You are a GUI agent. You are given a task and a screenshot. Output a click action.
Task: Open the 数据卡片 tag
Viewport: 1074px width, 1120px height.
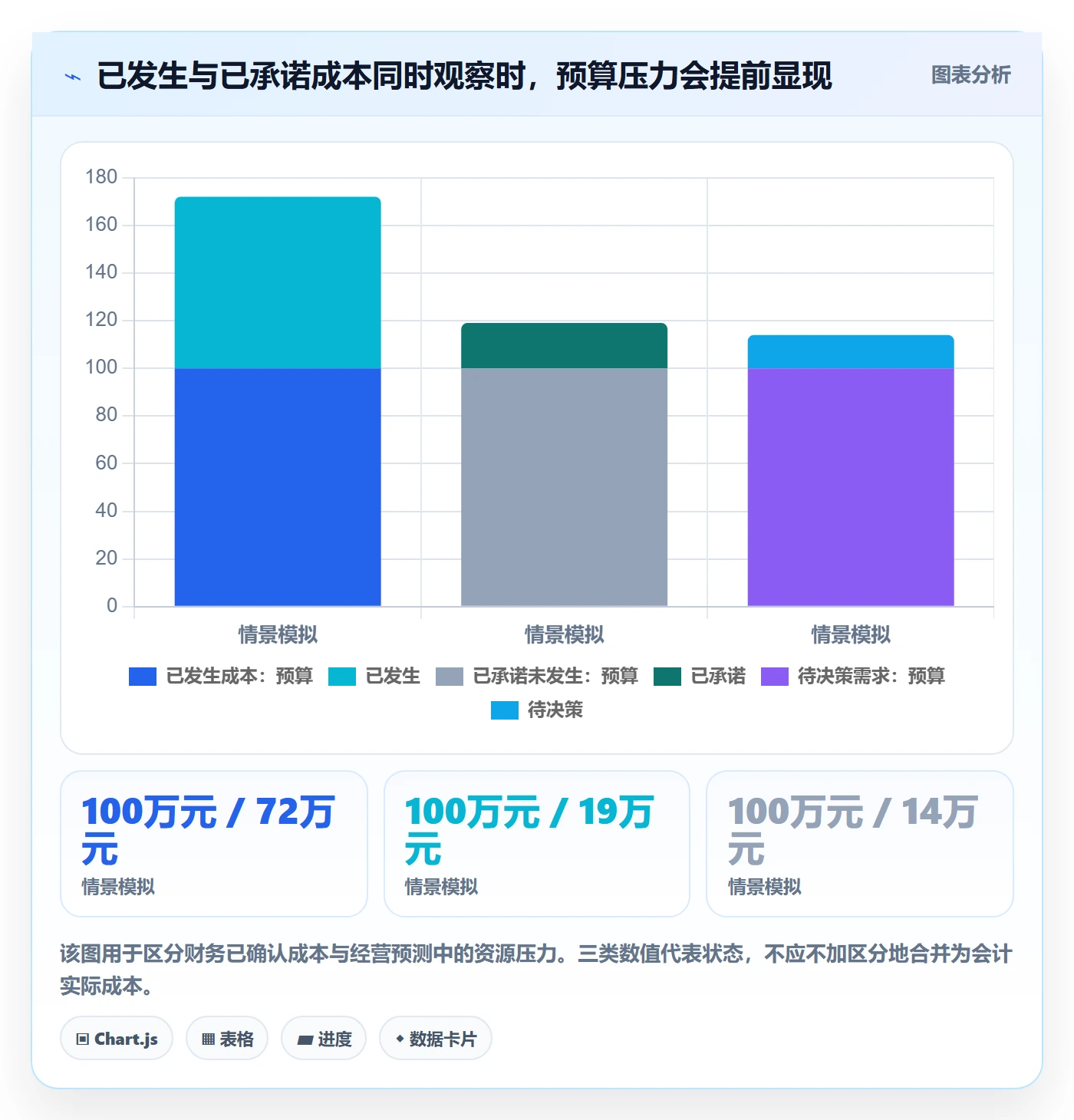(436, 1039)
